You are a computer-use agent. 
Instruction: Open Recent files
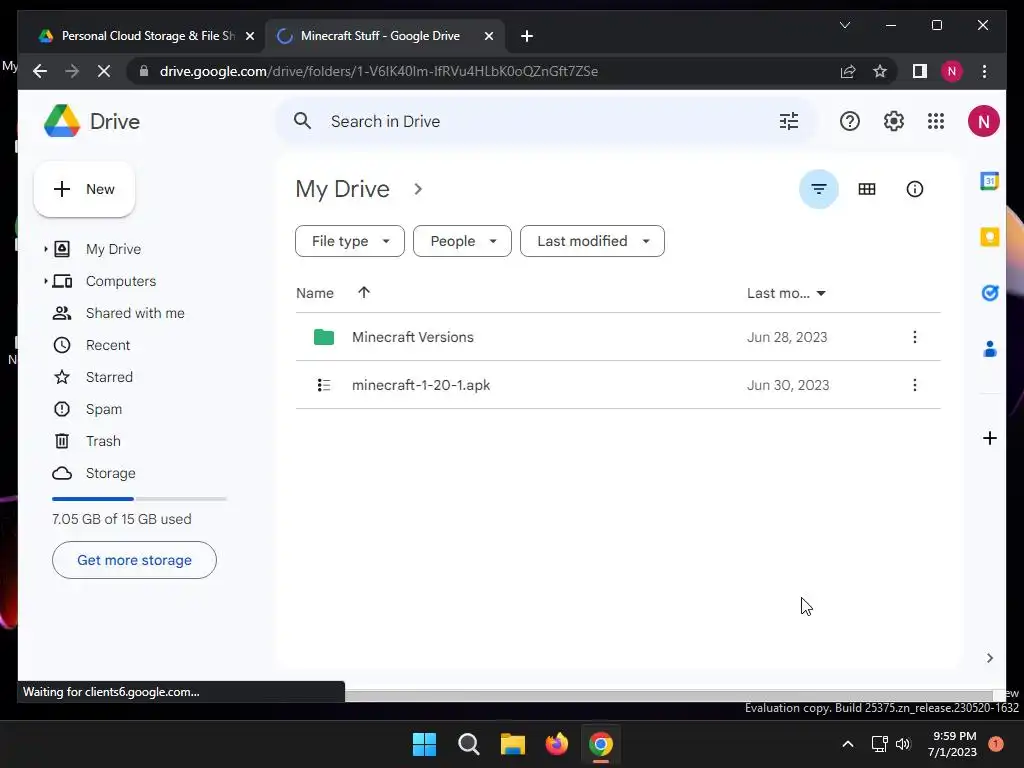pyautogui.click(x=108, y=345)
